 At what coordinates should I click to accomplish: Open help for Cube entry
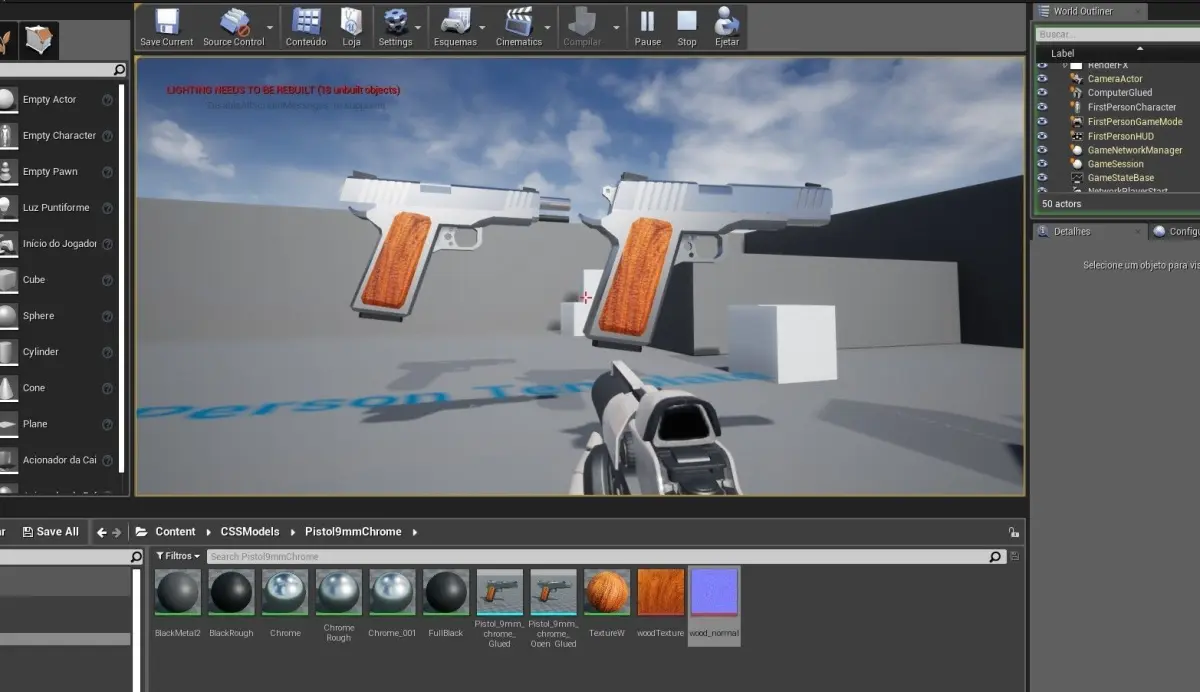pyautogui.click(x=107, y=280)
